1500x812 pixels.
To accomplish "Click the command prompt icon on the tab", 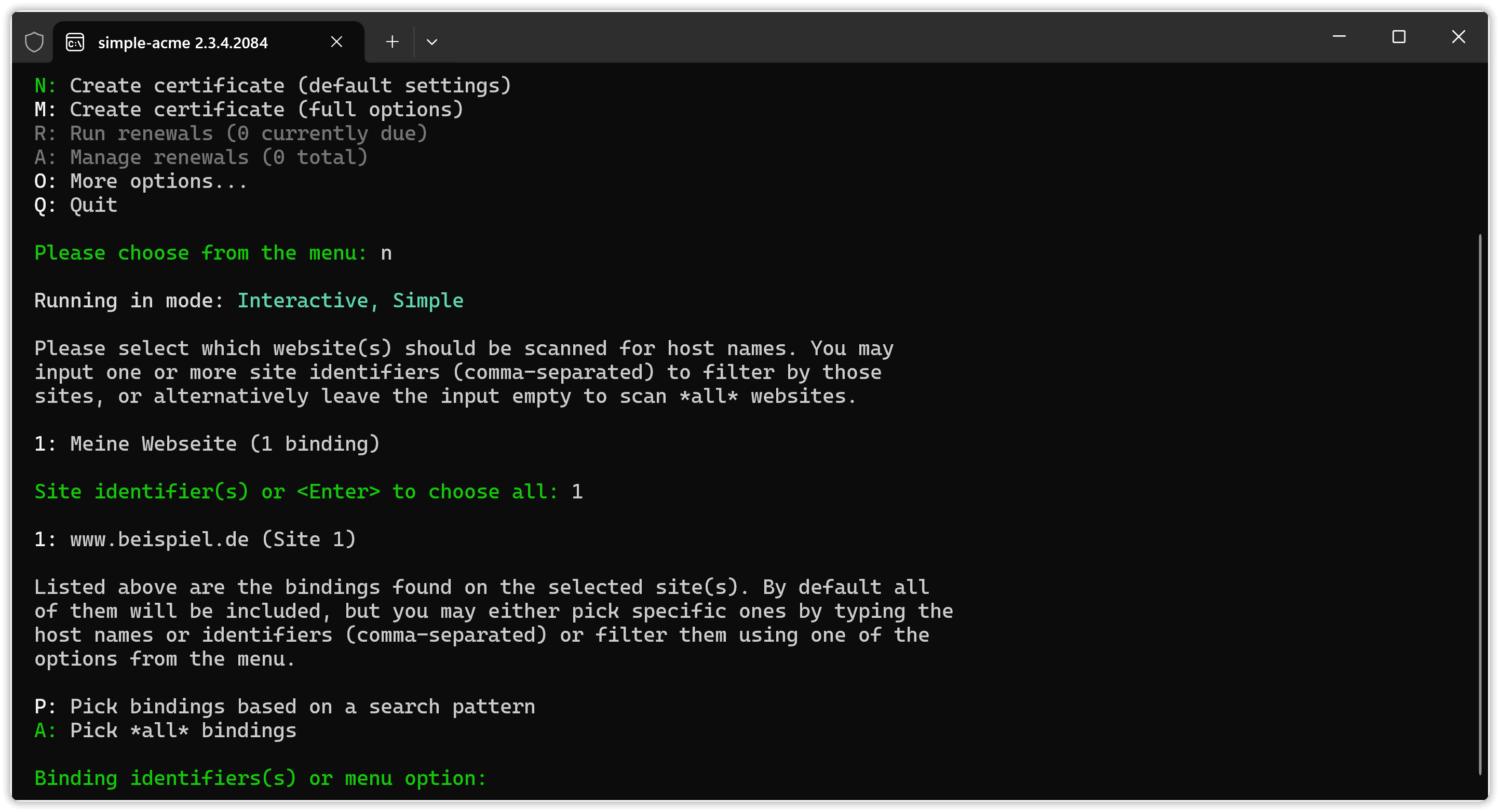I will pos(75,42).
